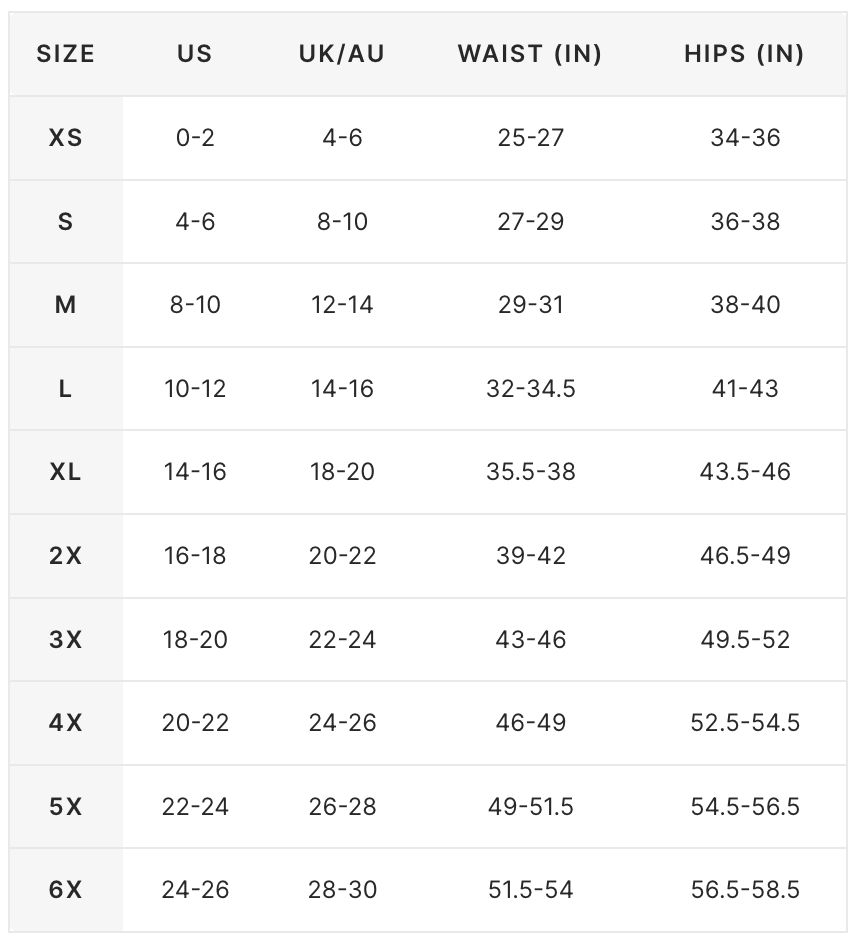
Task: Select hips value 56.5-58.5 for 6X
Action: 745,890
